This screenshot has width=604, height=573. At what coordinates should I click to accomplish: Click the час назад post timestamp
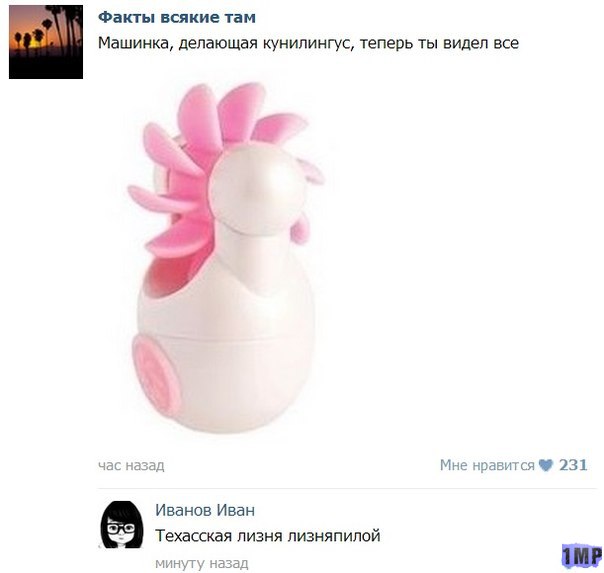(131, 466)
